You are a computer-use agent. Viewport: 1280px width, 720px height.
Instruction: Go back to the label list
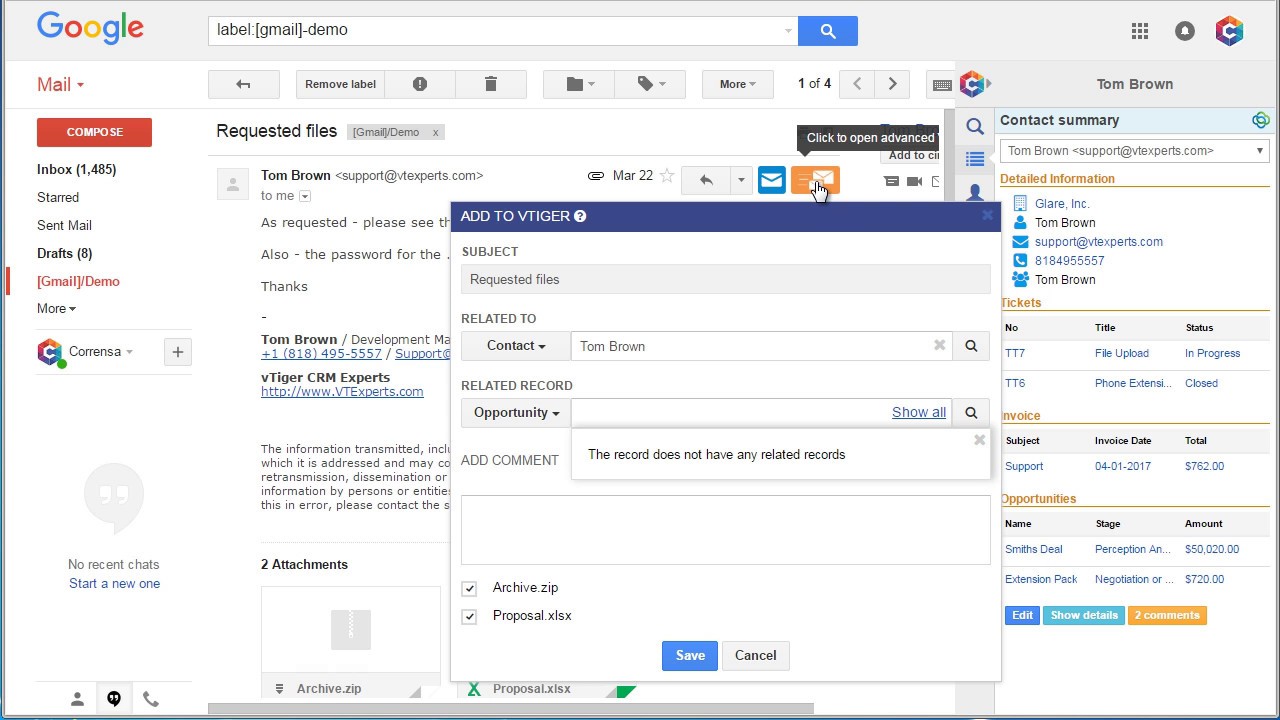point(243,84)
